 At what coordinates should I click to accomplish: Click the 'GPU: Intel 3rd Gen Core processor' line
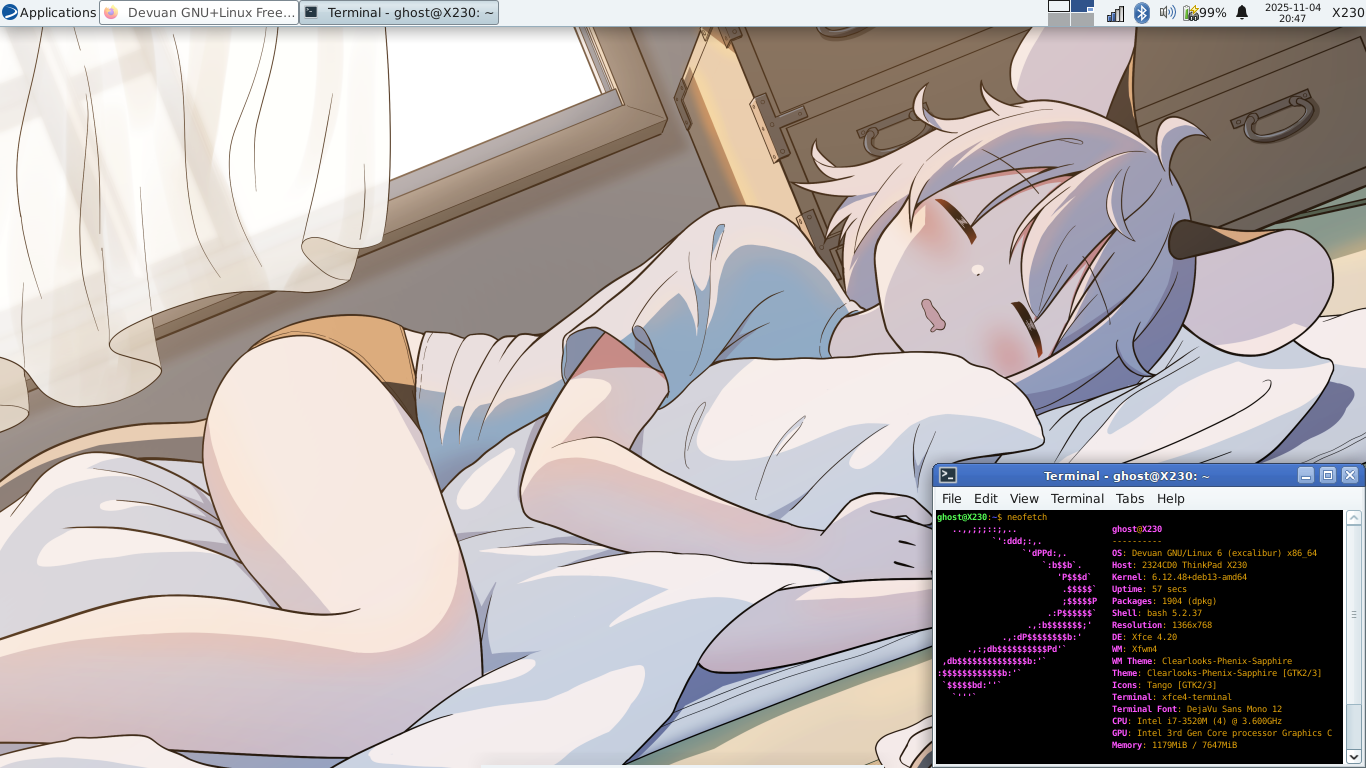(1222, 733)
